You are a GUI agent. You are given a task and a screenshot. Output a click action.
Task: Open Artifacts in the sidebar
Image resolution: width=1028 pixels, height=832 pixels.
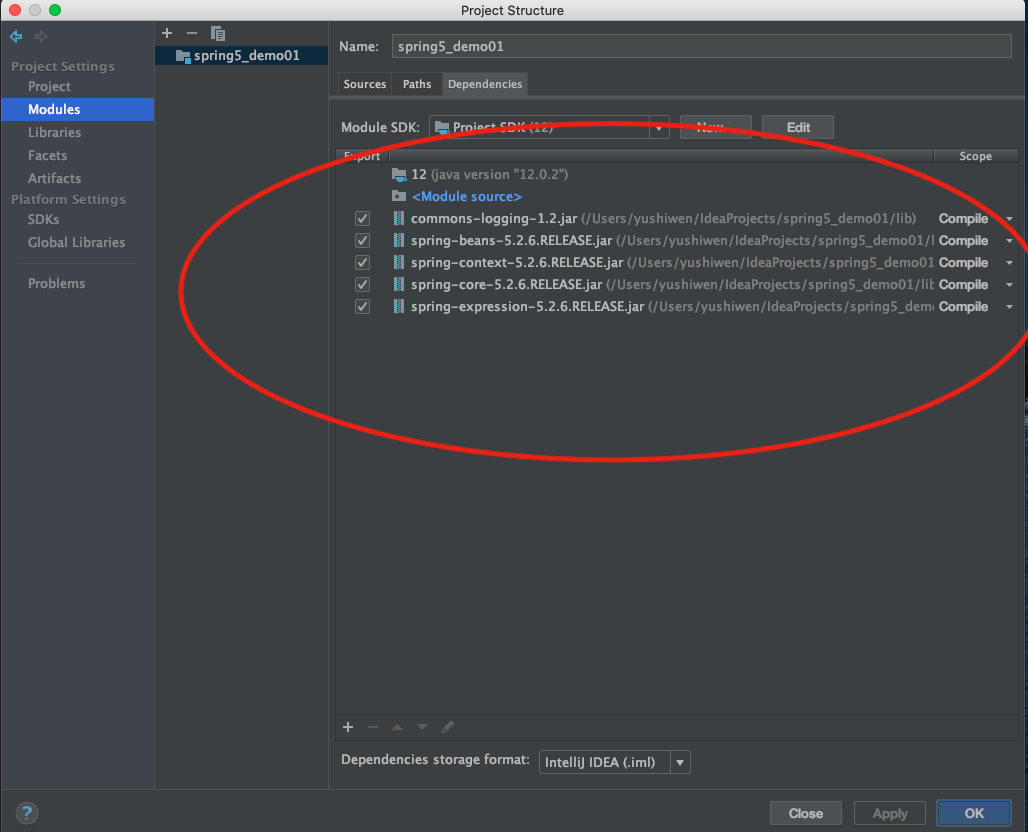[54, 178]
